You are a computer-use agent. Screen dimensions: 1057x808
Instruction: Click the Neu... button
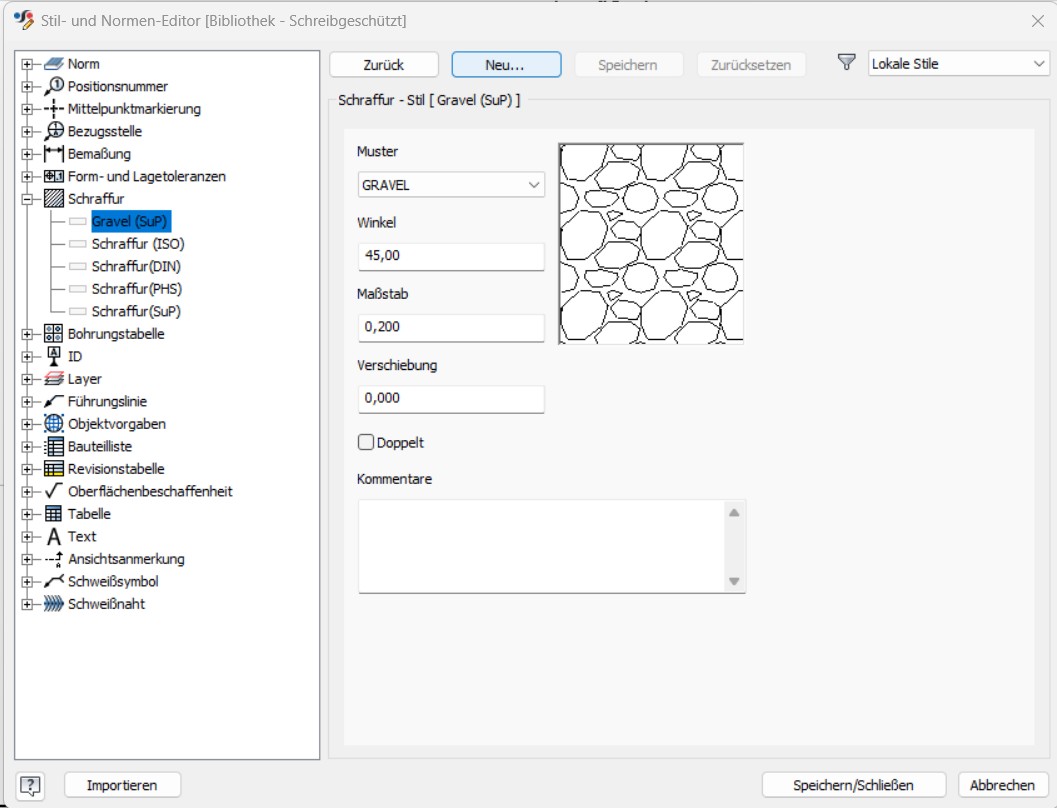click(x=506, y=65)
